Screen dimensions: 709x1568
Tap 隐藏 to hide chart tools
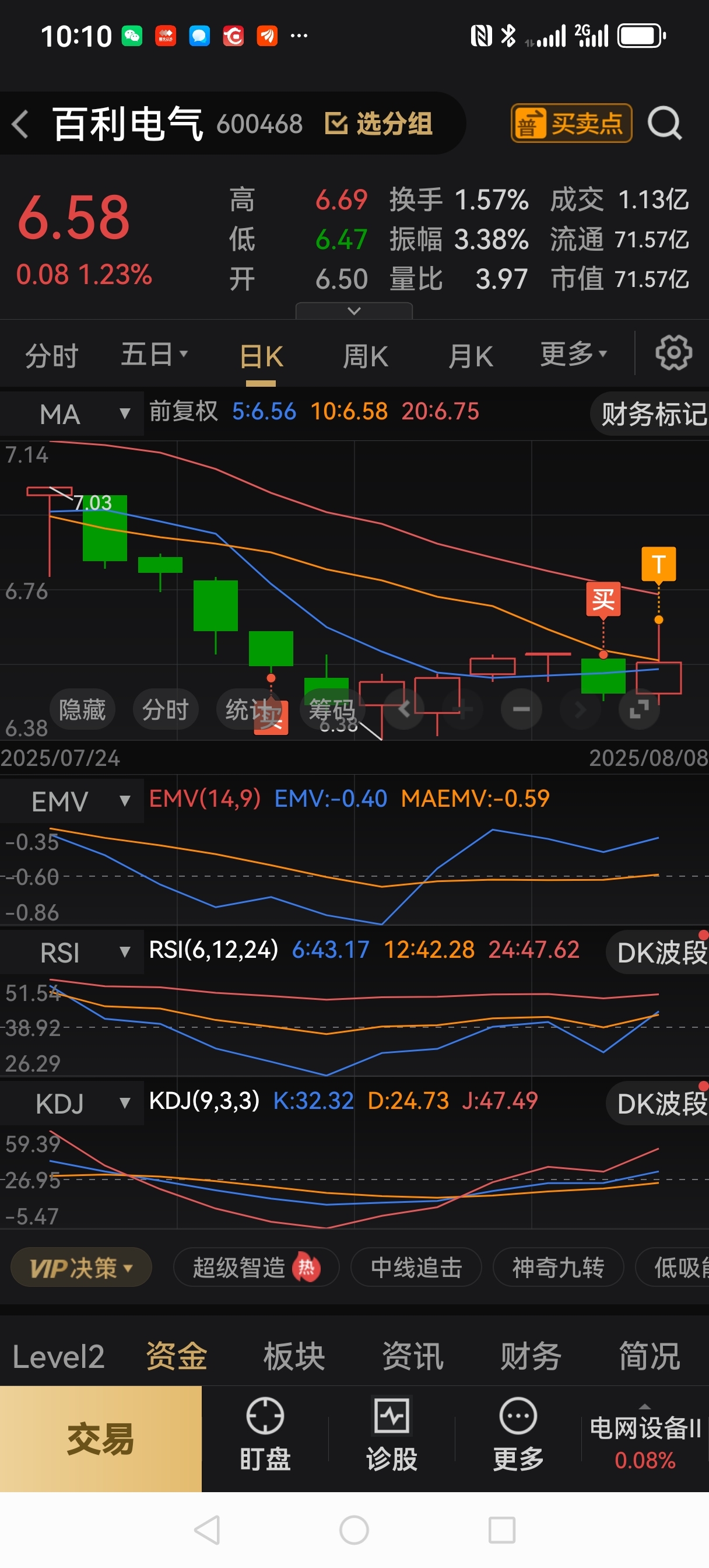(82, 709)
